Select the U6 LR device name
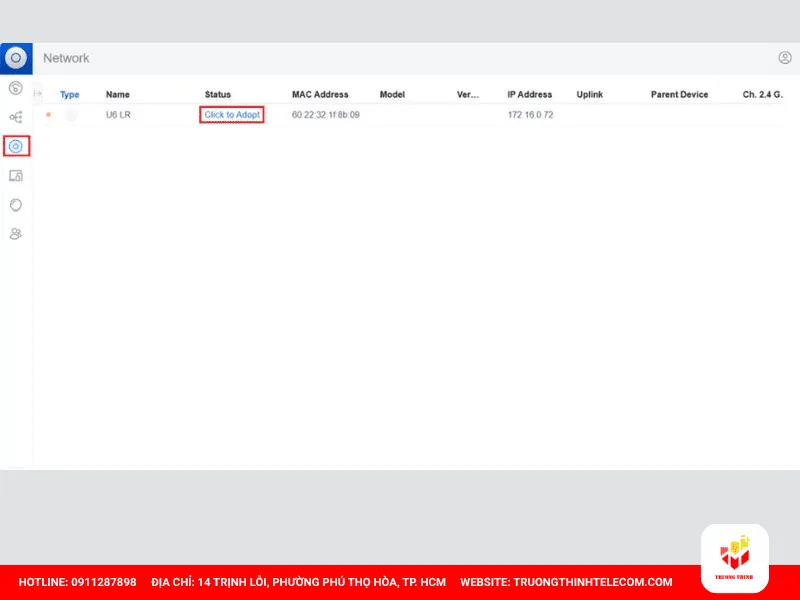Image resolution: width=800 pixels, height=600 pixels. pyautogui.click(x=118, y=115)
